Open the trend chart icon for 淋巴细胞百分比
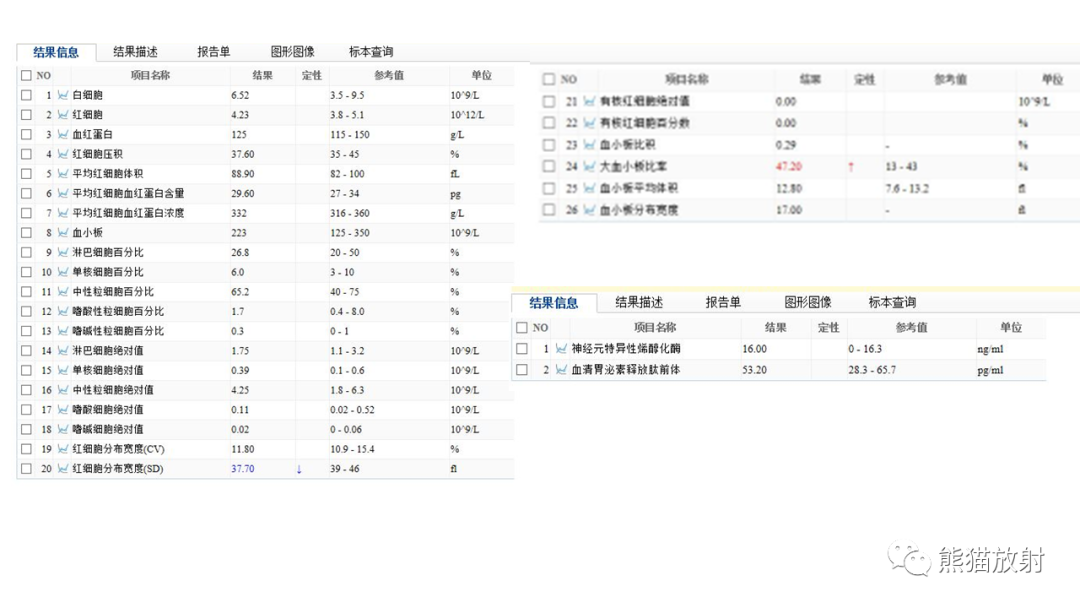This screenshot has width=1080, height=608. coord(63,253)
